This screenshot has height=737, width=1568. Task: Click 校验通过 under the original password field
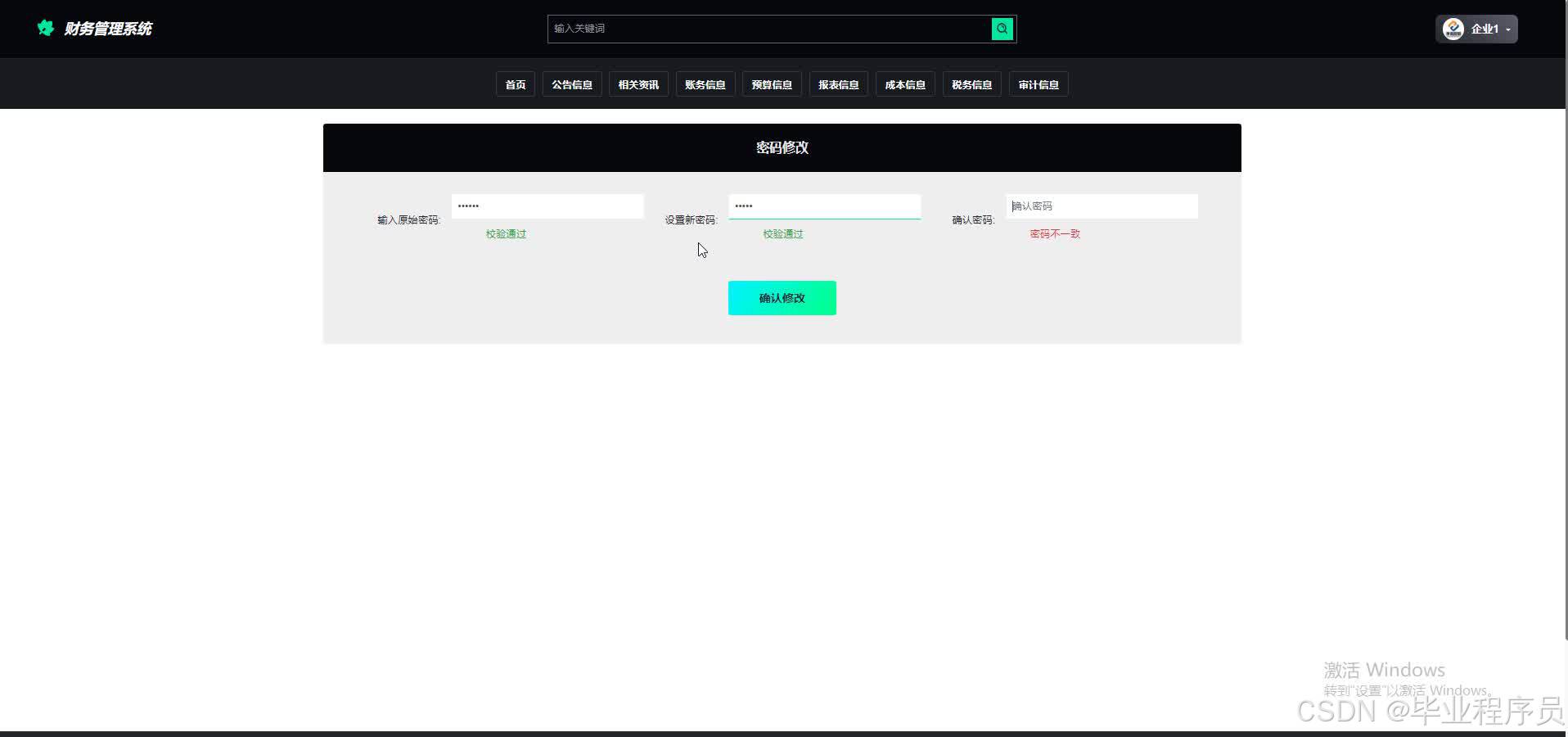coord(506,234)
